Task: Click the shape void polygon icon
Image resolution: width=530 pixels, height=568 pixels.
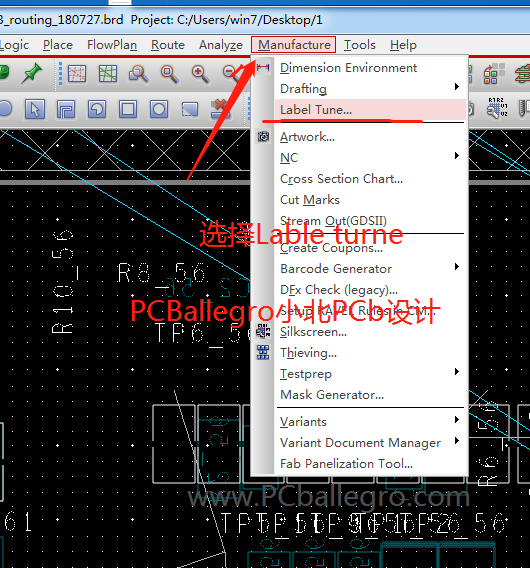Action: coord(97,109)
